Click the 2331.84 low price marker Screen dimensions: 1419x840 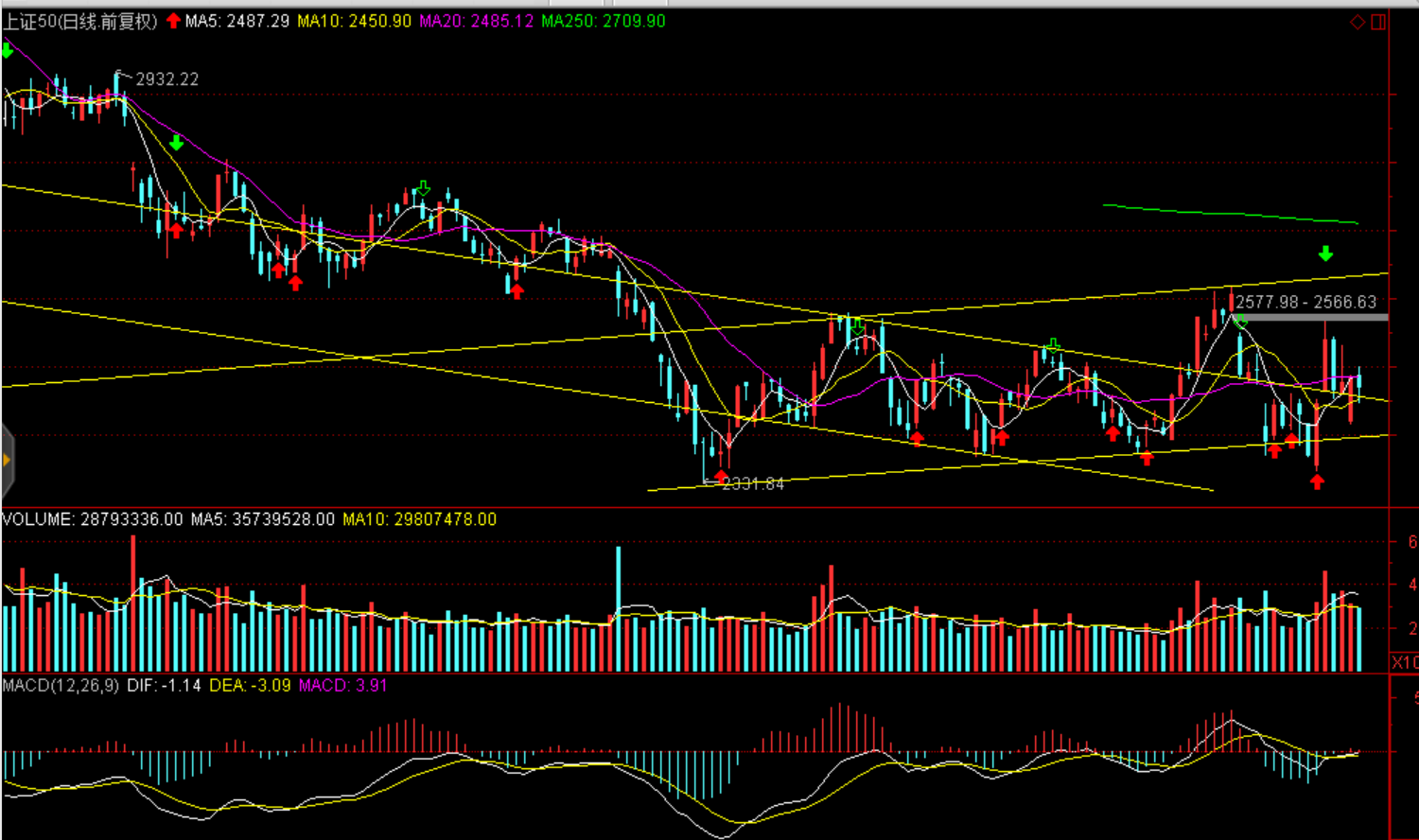click(753, 484)
